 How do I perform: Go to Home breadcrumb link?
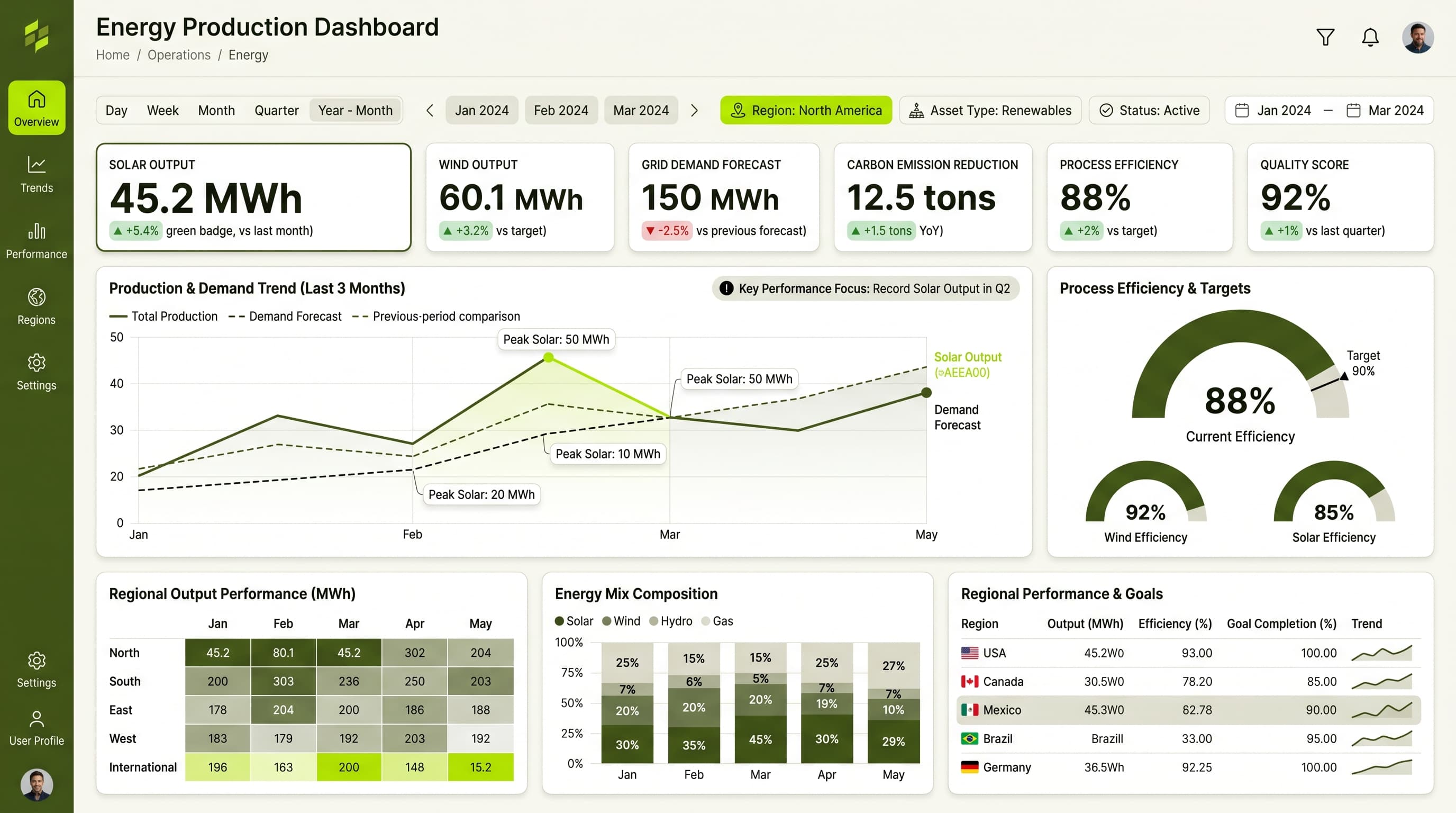[113, 55]
